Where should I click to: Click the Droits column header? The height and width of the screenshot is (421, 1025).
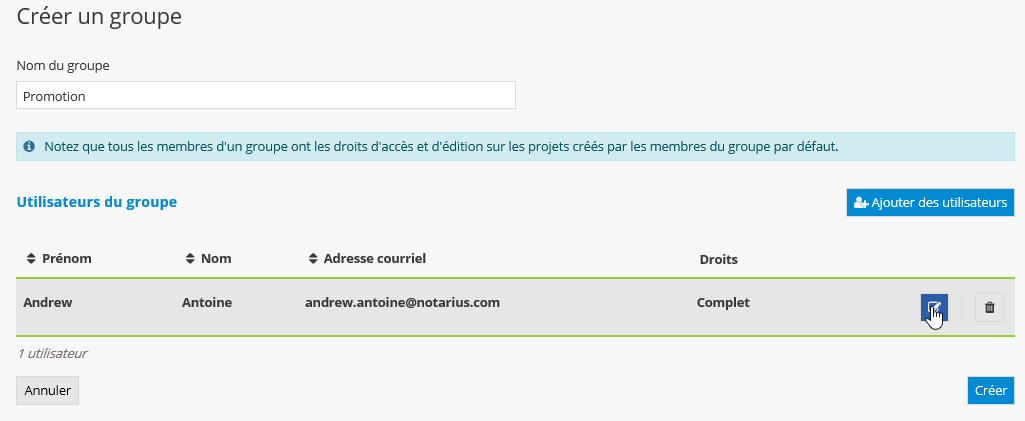coord(718,259)
